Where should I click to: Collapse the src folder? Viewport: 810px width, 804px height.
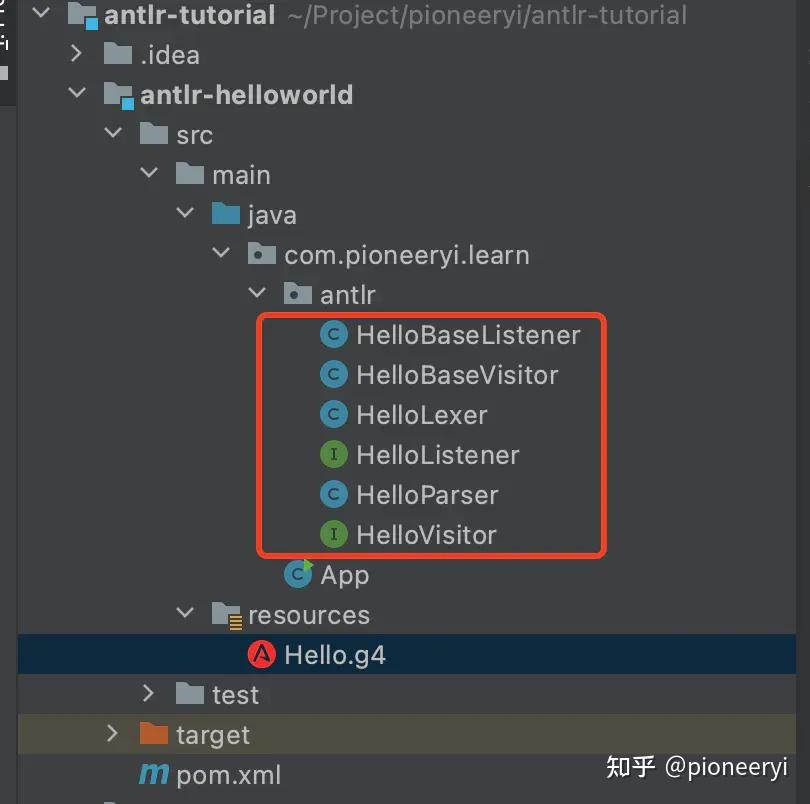pyautogui.click(x=113, y=135)
